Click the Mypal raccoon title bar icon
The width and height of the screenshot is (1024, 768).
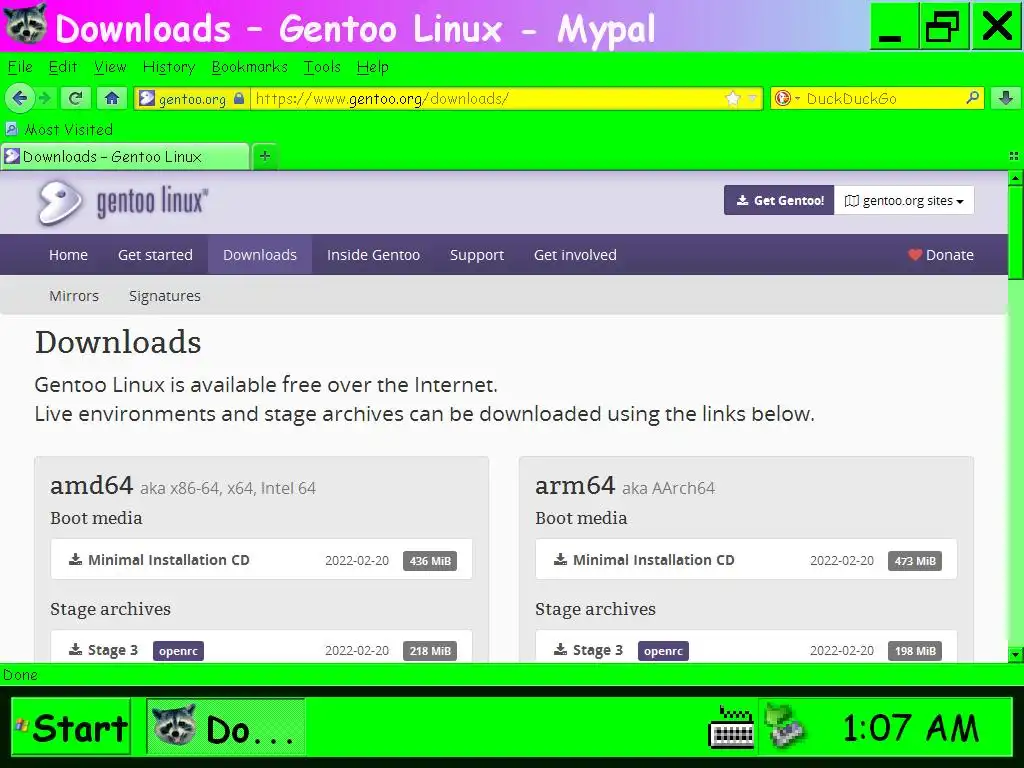coord(25,25)
